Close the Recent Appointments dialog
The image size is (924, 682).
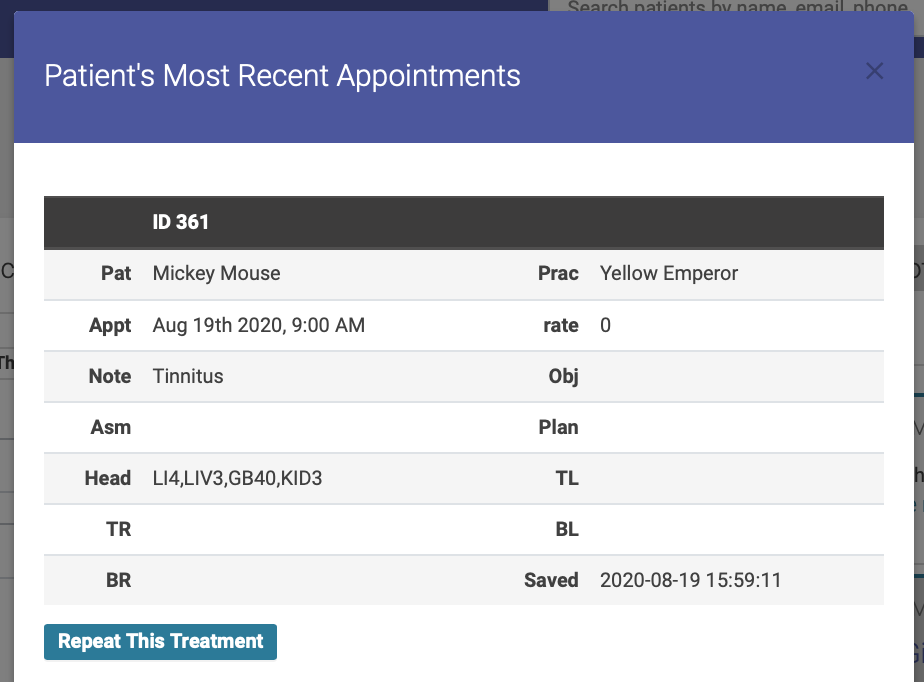tap(874, 71)
